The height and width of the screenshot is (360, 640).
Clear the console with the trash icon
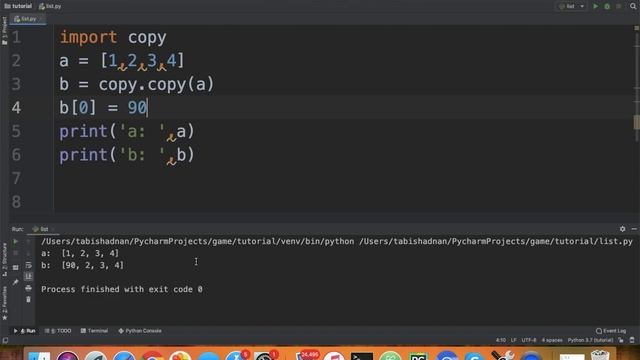[28, 300]
